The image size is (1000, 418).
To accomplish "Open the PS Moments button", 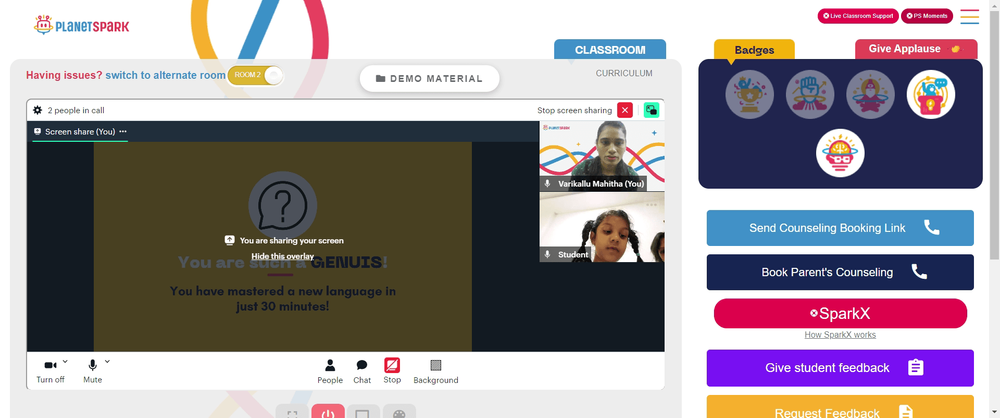I will click(927, 16).
